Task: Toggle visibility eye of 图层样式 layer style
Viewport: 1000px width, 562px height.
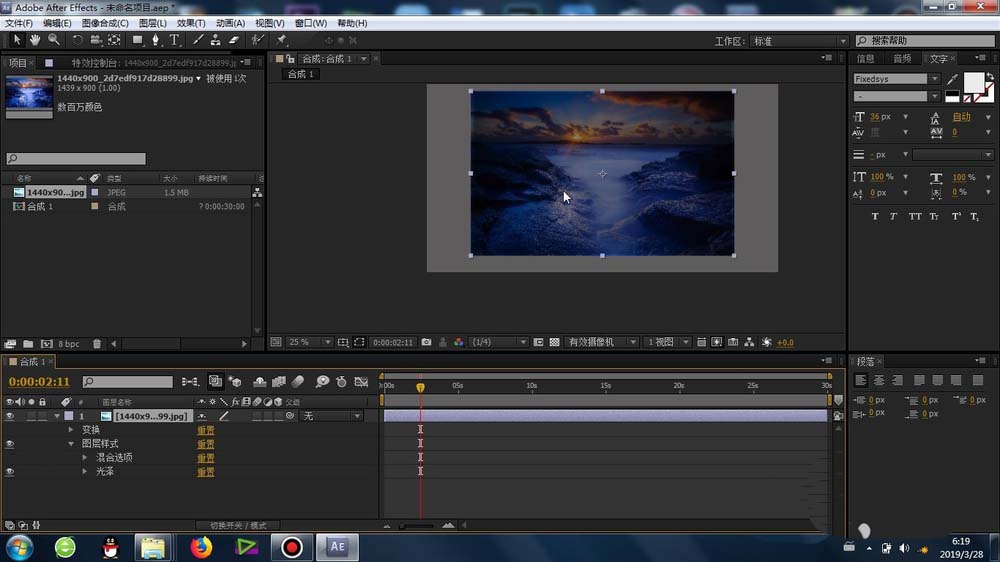Action: coord(10,444)
